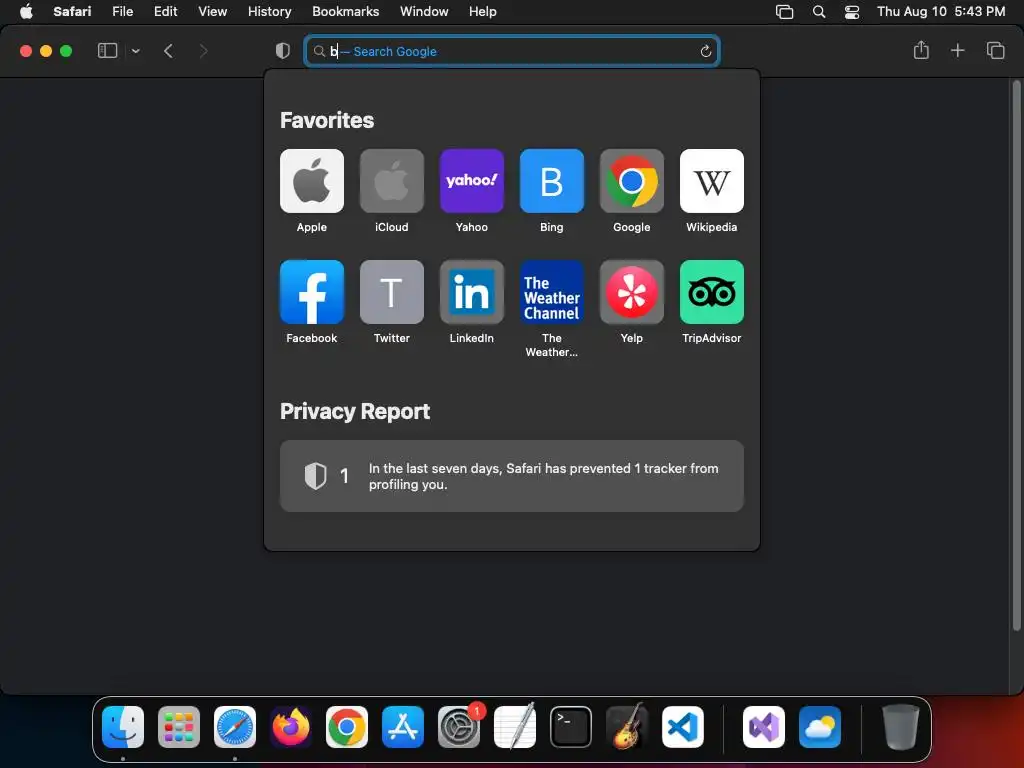Screen dimensions: 1024x768
Task: Open System Settings from the Dock
Action: click(x=458, y=727)
